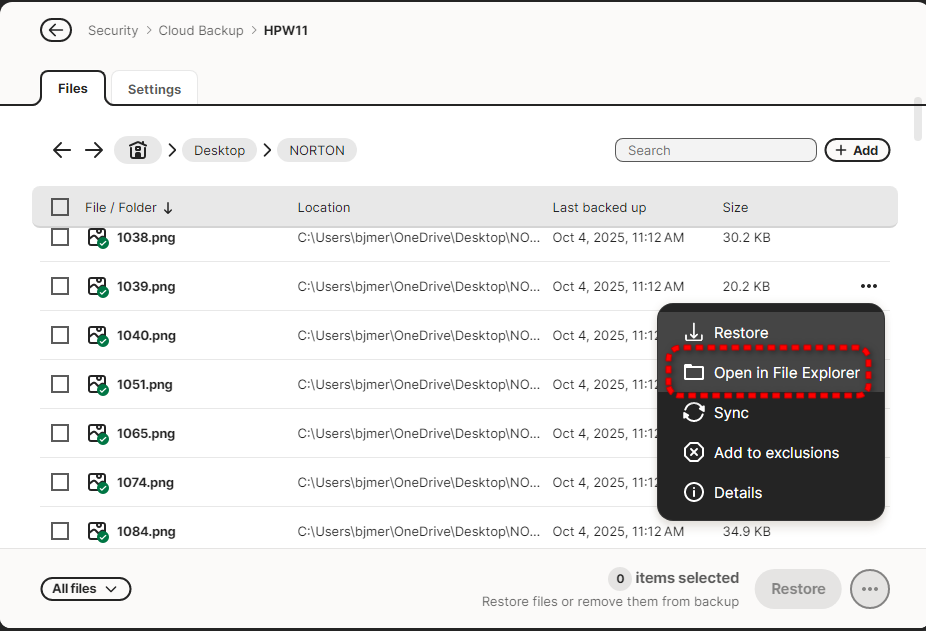Viewport: 926px width, 631px height.
Task: Tick the select-all checkbox in the header
Action: [x=60, y=207]
